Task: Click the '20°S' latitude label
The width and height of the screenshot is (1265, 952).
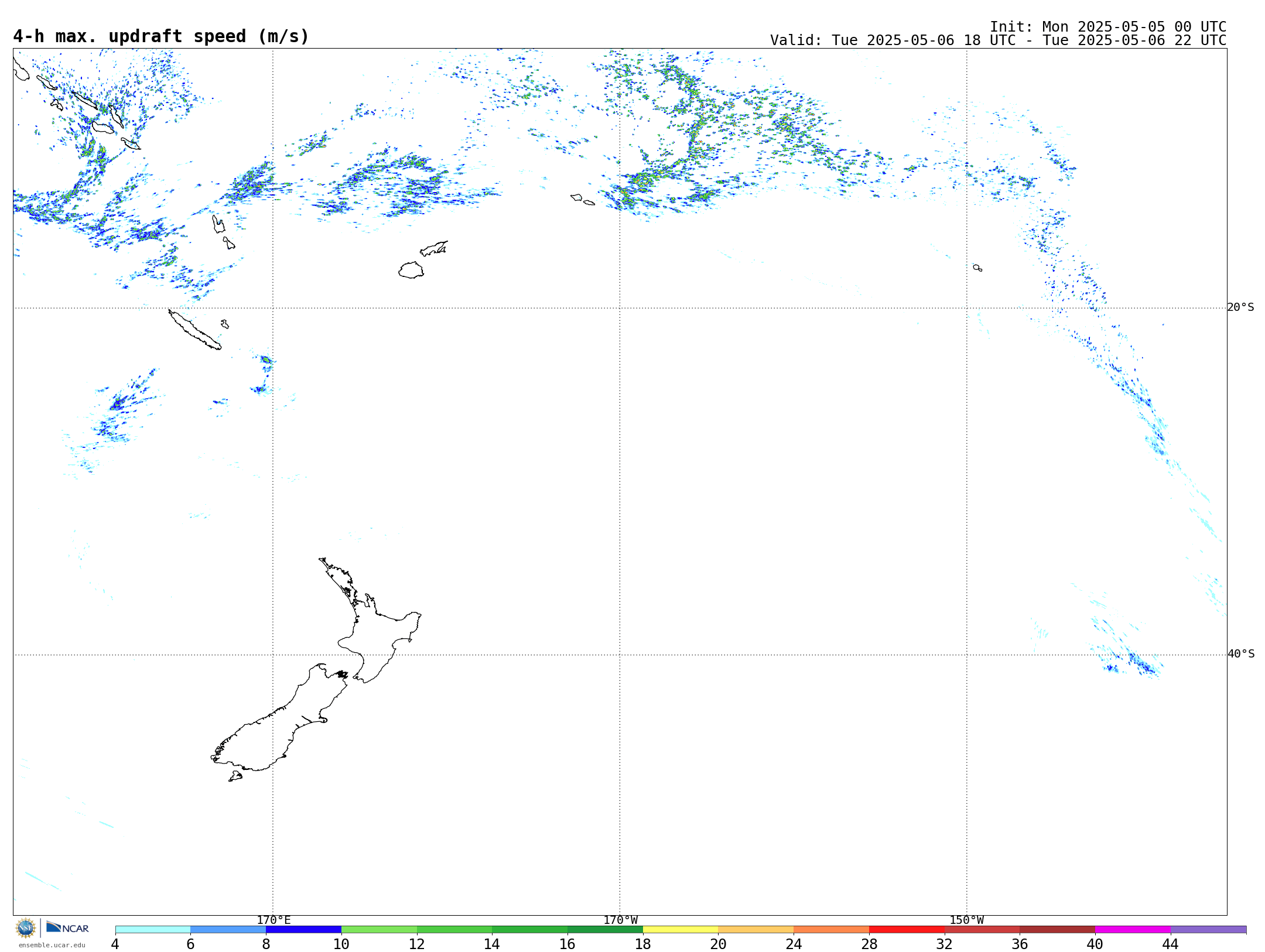Action: (x=1240, y=307)
